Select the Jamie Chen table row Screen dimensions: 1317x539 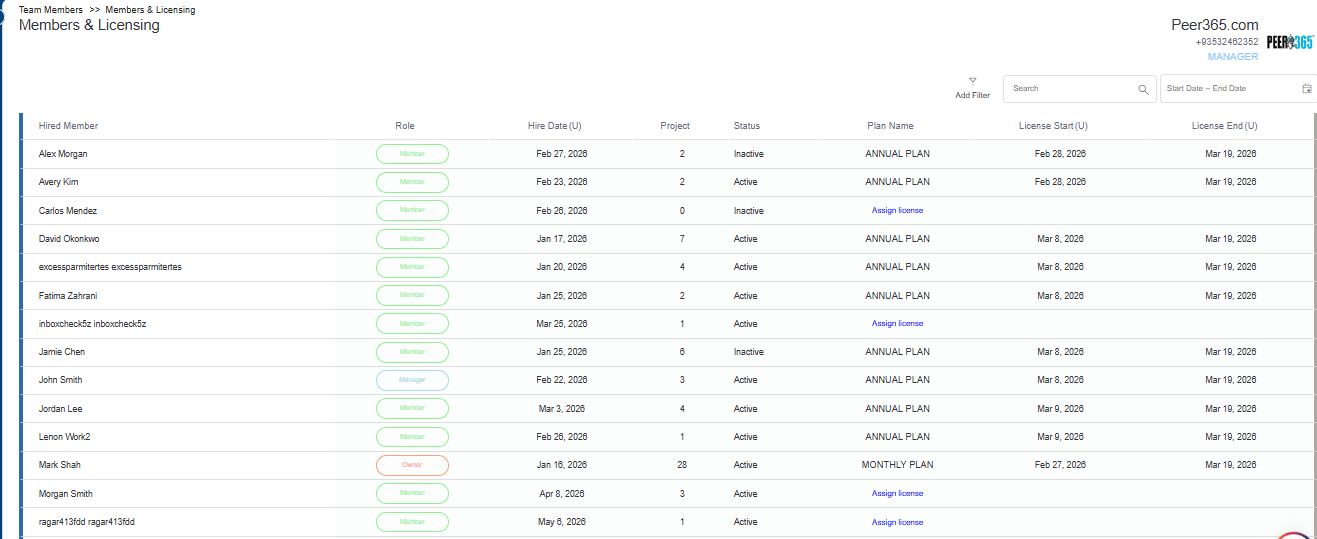[668, 352]
